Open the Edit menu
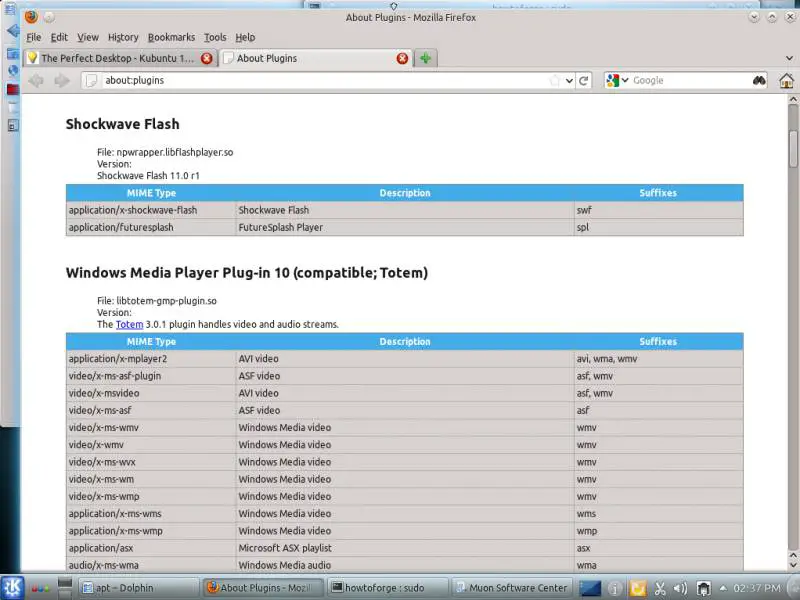800x600 pixels. pyautogui.click(x=59, y=37)
